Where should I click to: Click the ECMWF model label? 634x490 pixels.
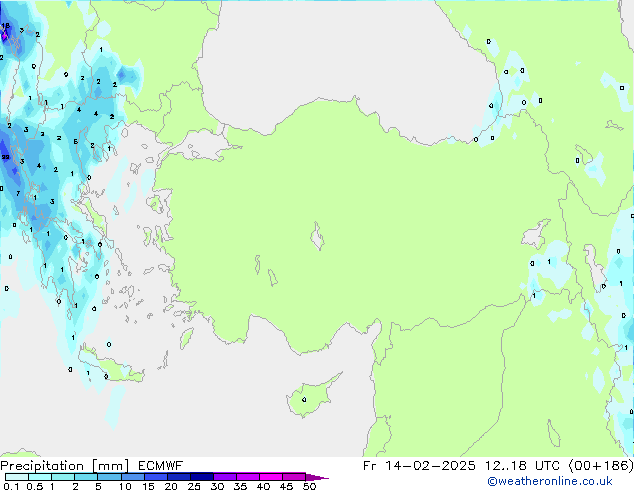[x=161, y=466]
